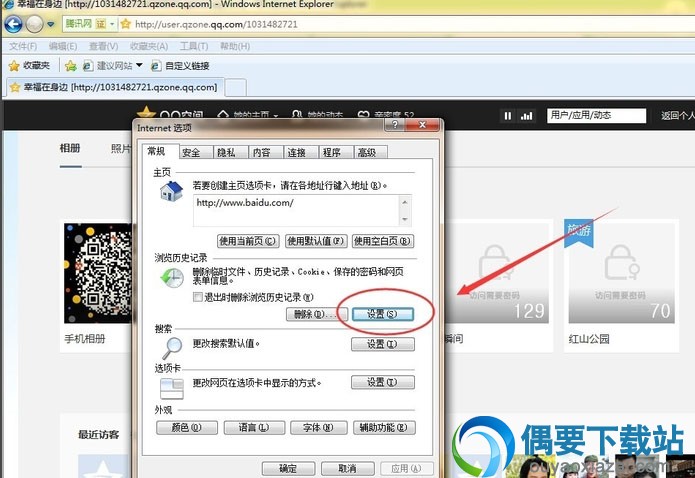Cancel dialog with 取消 button
Screen dimensions: 695x478
point(348,468)
